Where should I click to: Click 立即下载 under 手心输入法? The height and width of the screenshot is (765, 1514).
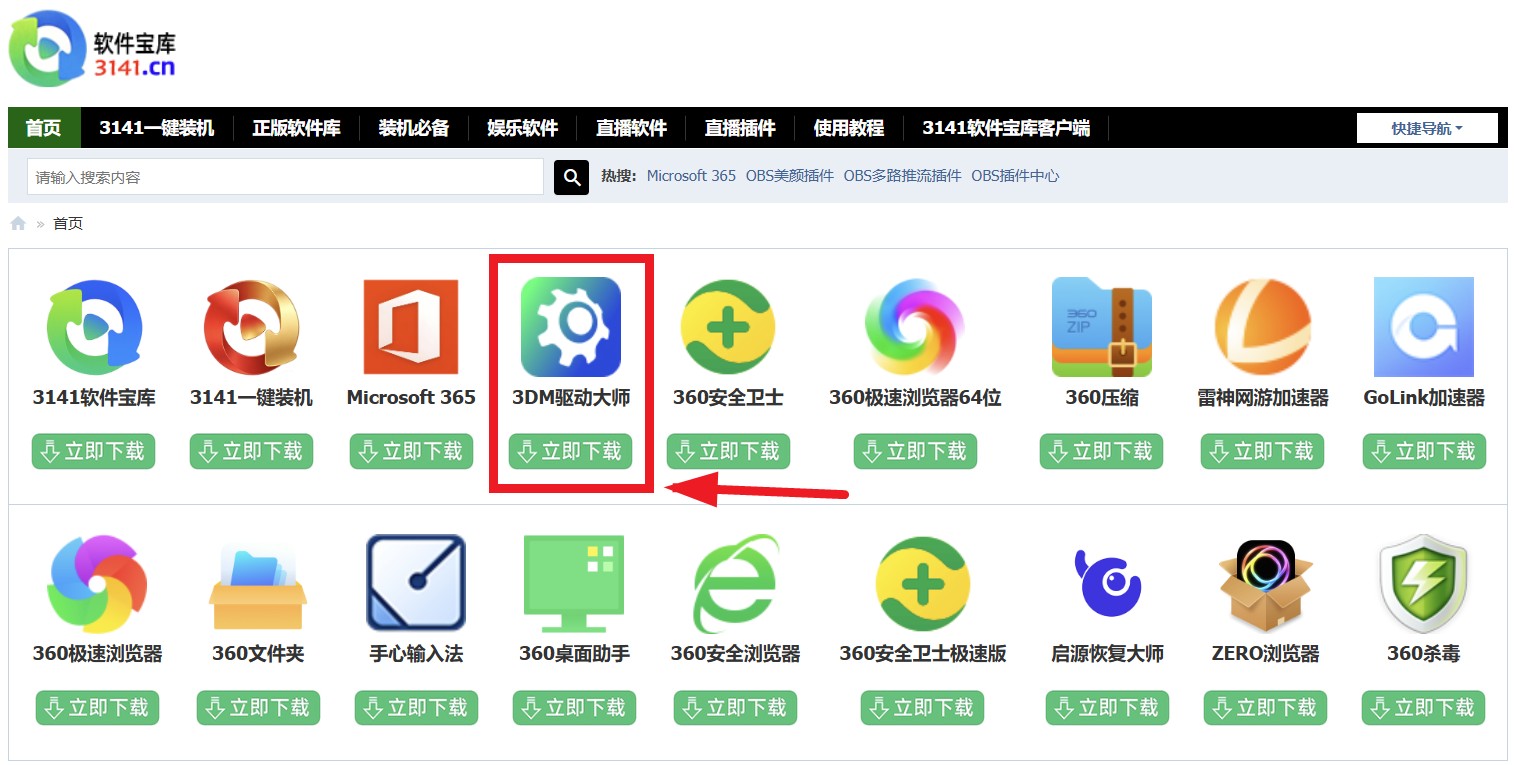tap(416, 708)
